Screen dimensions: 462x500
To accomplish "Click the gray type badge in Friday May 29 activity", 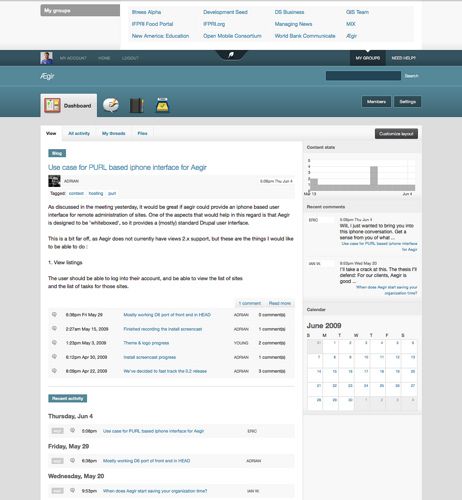I will pos(57,461).
